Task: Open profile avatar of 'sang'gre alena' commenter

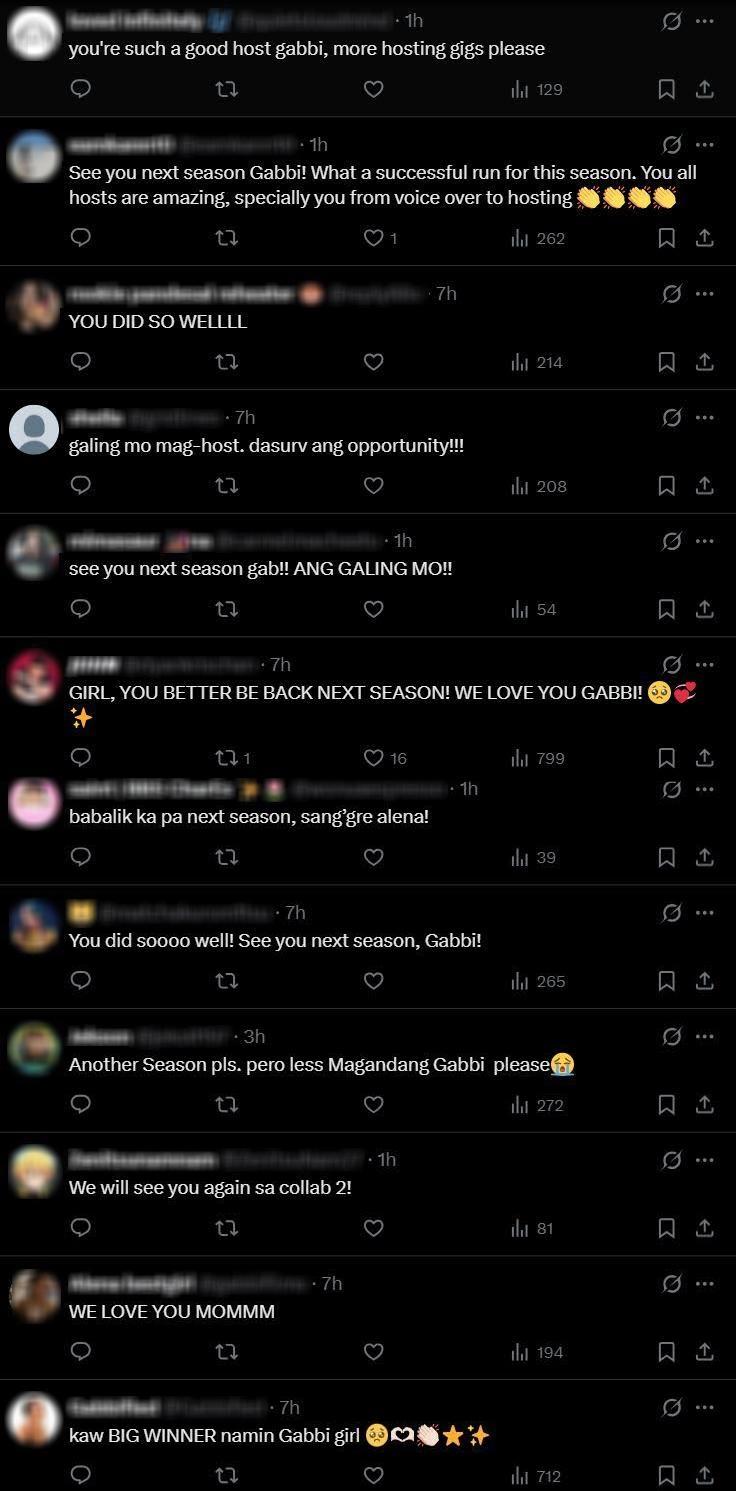Action: [x=33, y=802]
